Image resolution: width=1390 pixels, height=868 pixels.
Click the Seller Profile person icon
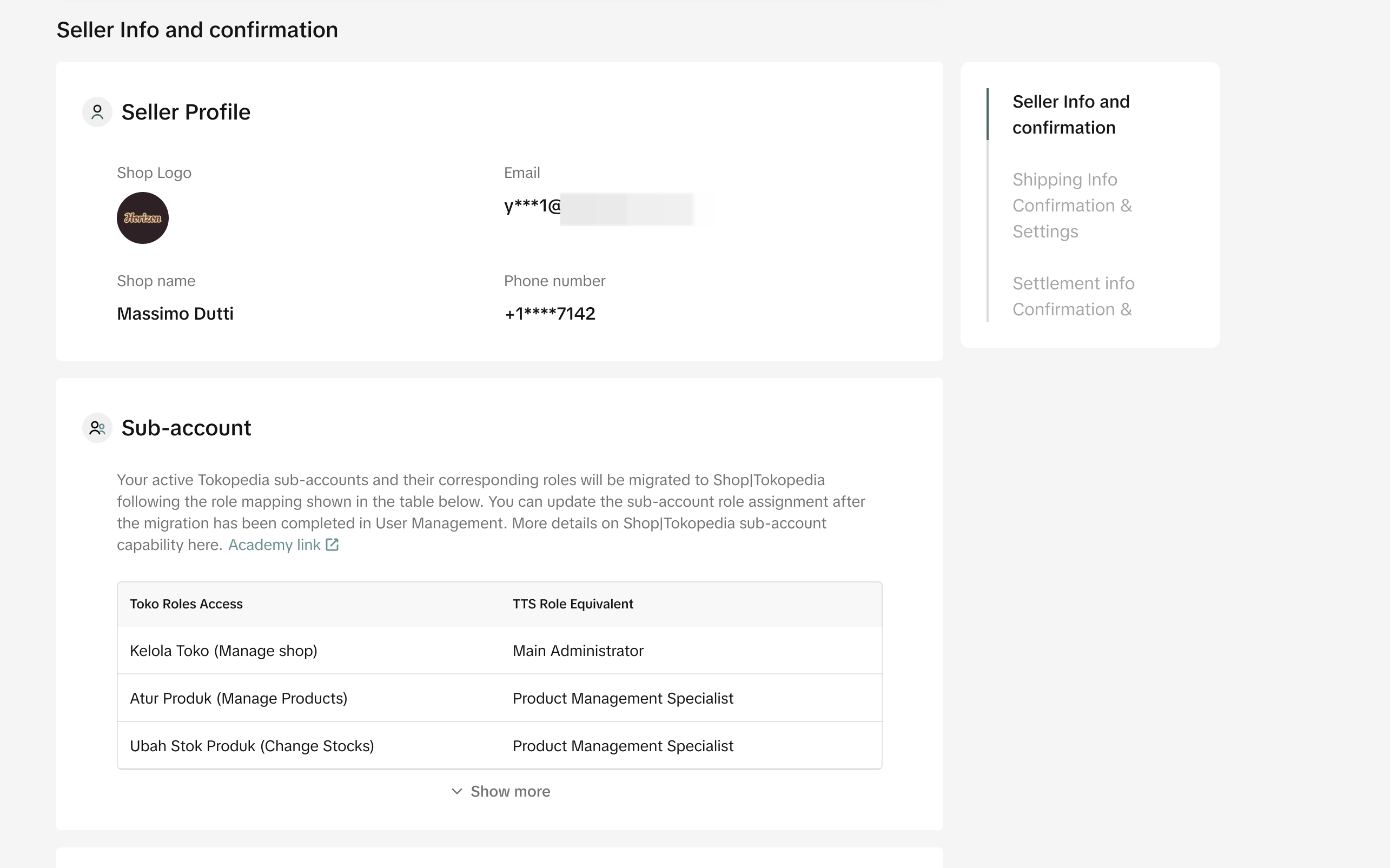click(97, 112)
